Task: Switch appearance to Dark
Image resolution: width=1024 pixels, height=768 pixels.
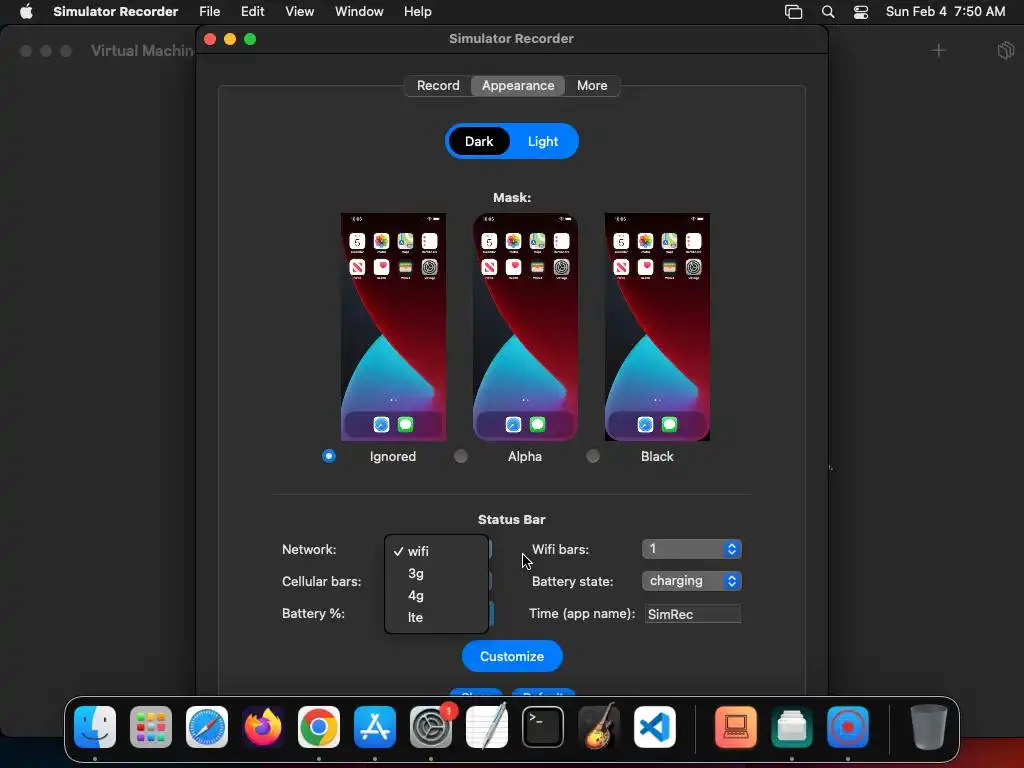Action: click(x=479, y=142)
